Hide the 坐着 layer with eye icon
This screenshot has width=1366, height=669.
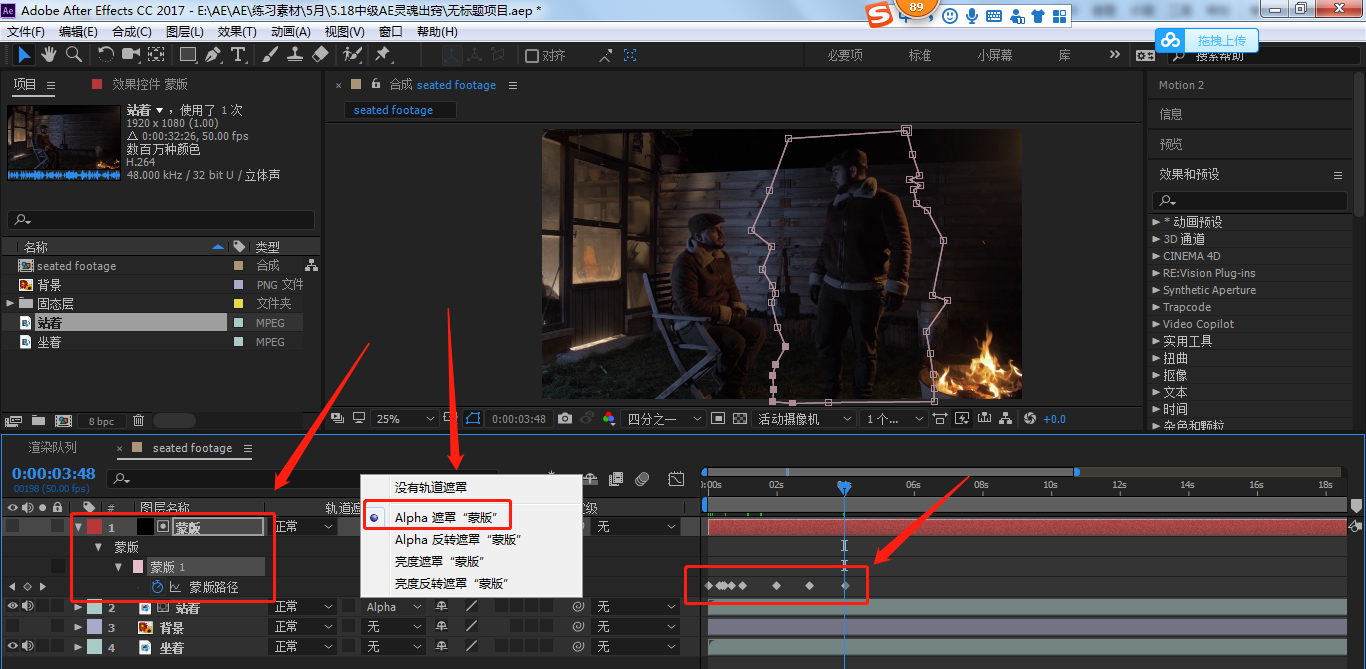pos(13,647)
